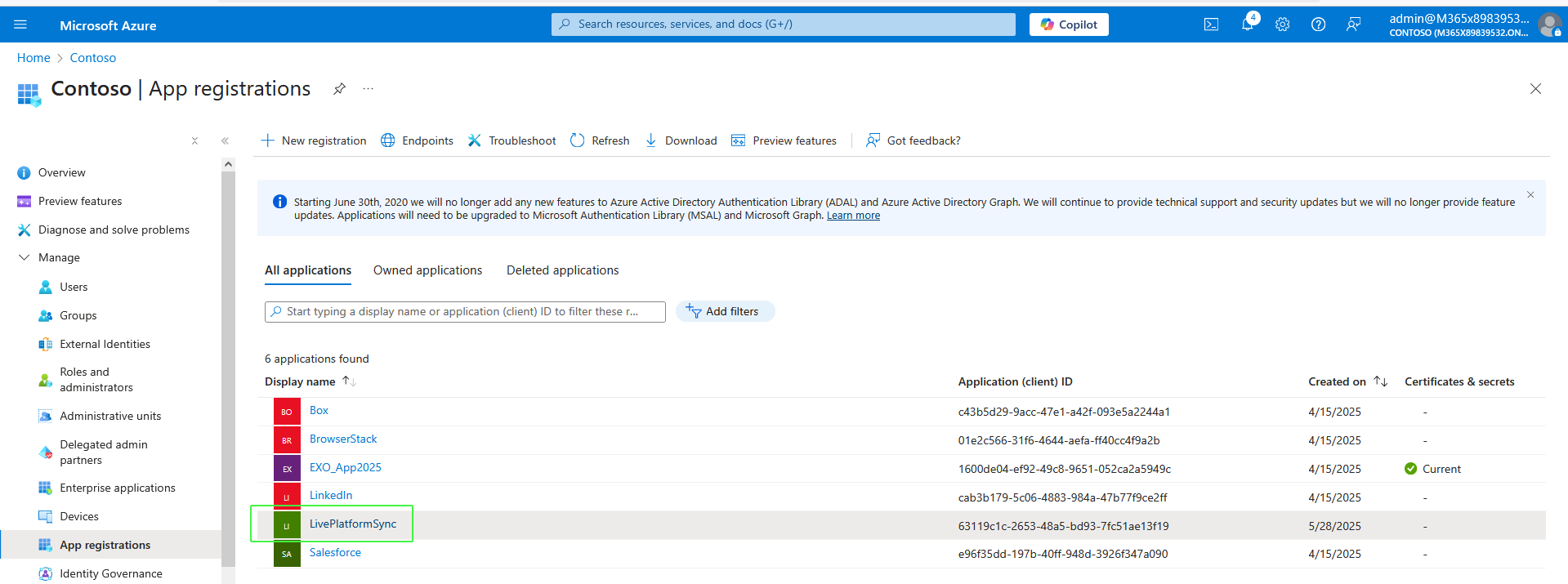Download the app registrations list

[x=681, y=140]
